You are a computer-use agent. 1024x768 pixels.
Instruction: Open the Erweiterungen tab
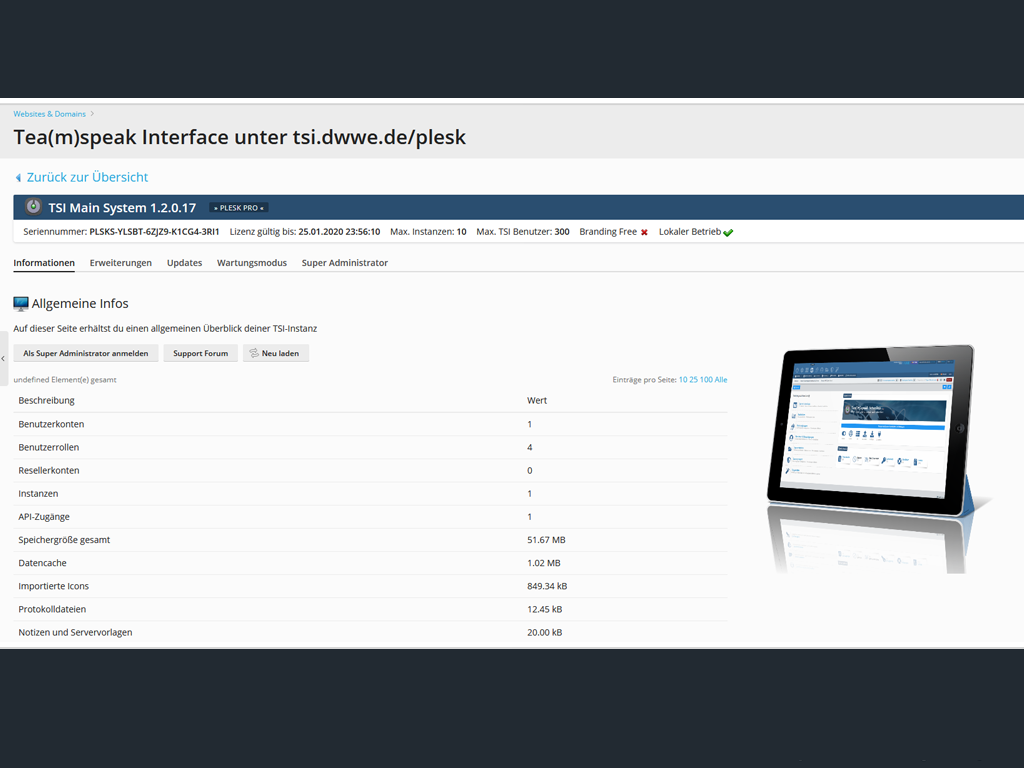(121, 263)
